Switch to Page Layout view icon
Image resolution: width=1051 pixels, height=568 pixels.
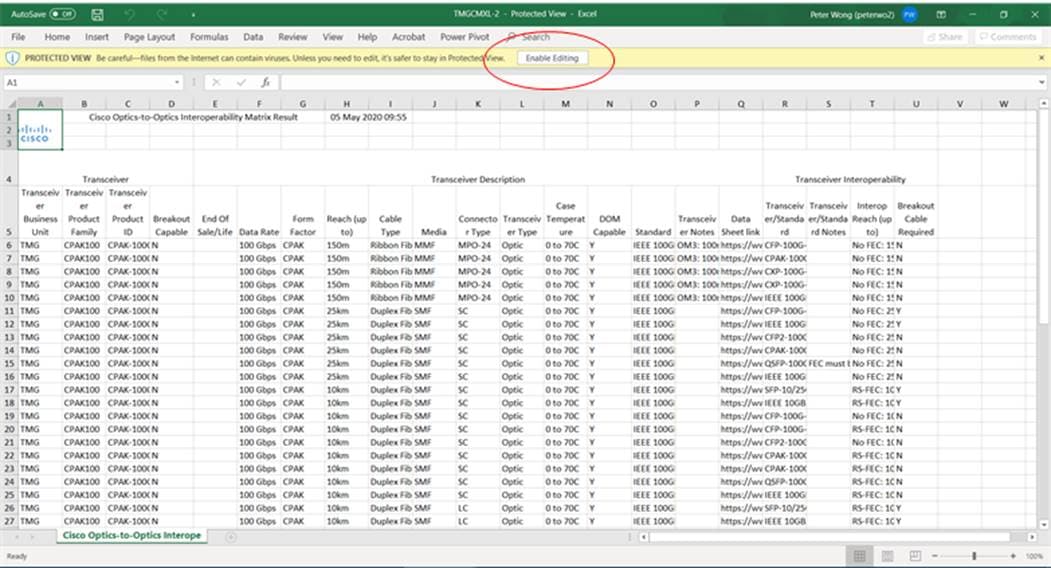887,556
